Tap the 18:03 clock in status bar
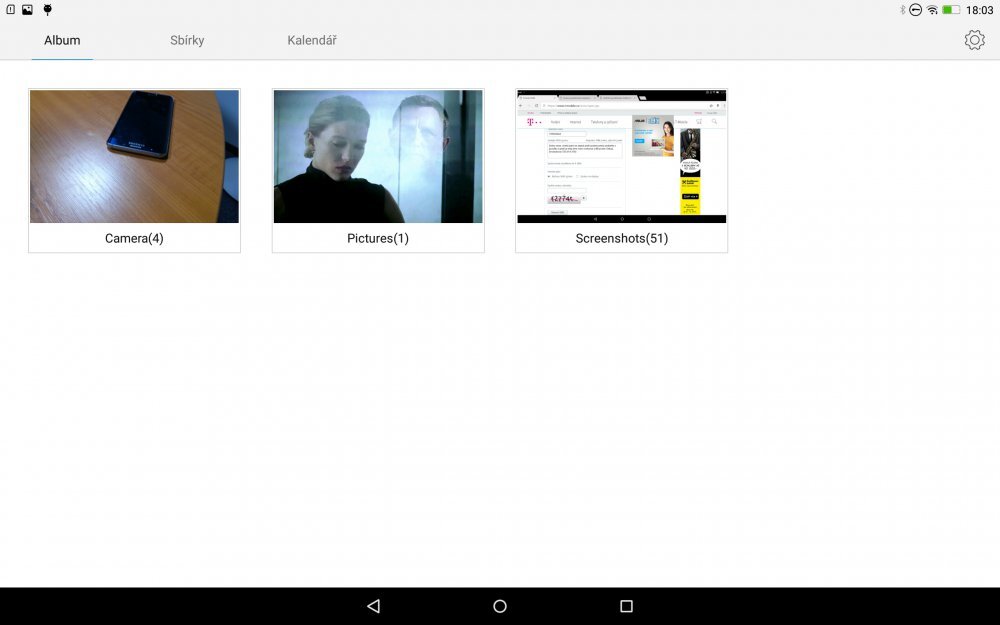 [979, 10]
